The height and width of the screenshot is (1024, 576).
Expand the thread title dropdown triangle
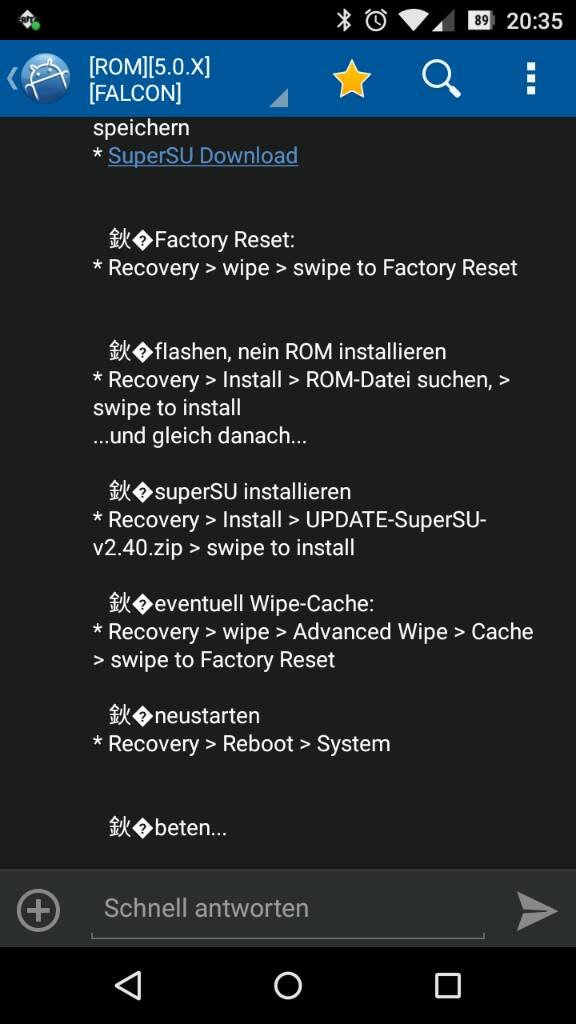pyautogui.click(x=279, y=98)
